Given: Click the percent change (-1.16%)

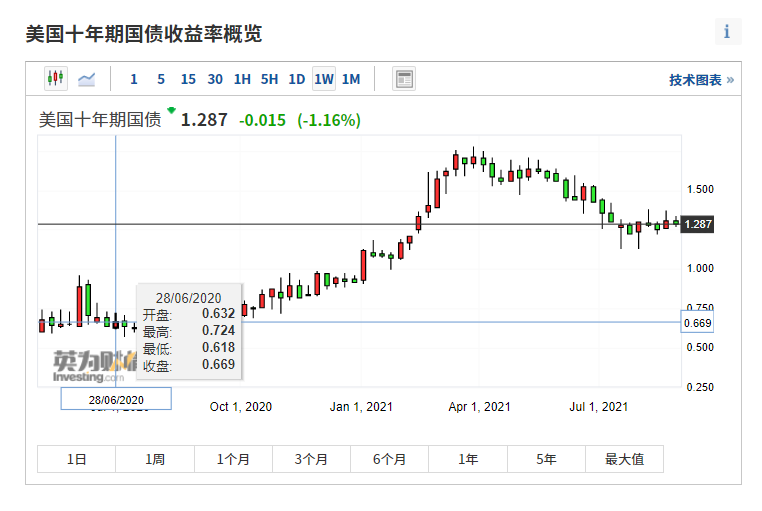Looking at the screenshot, I should click(329, 120).
